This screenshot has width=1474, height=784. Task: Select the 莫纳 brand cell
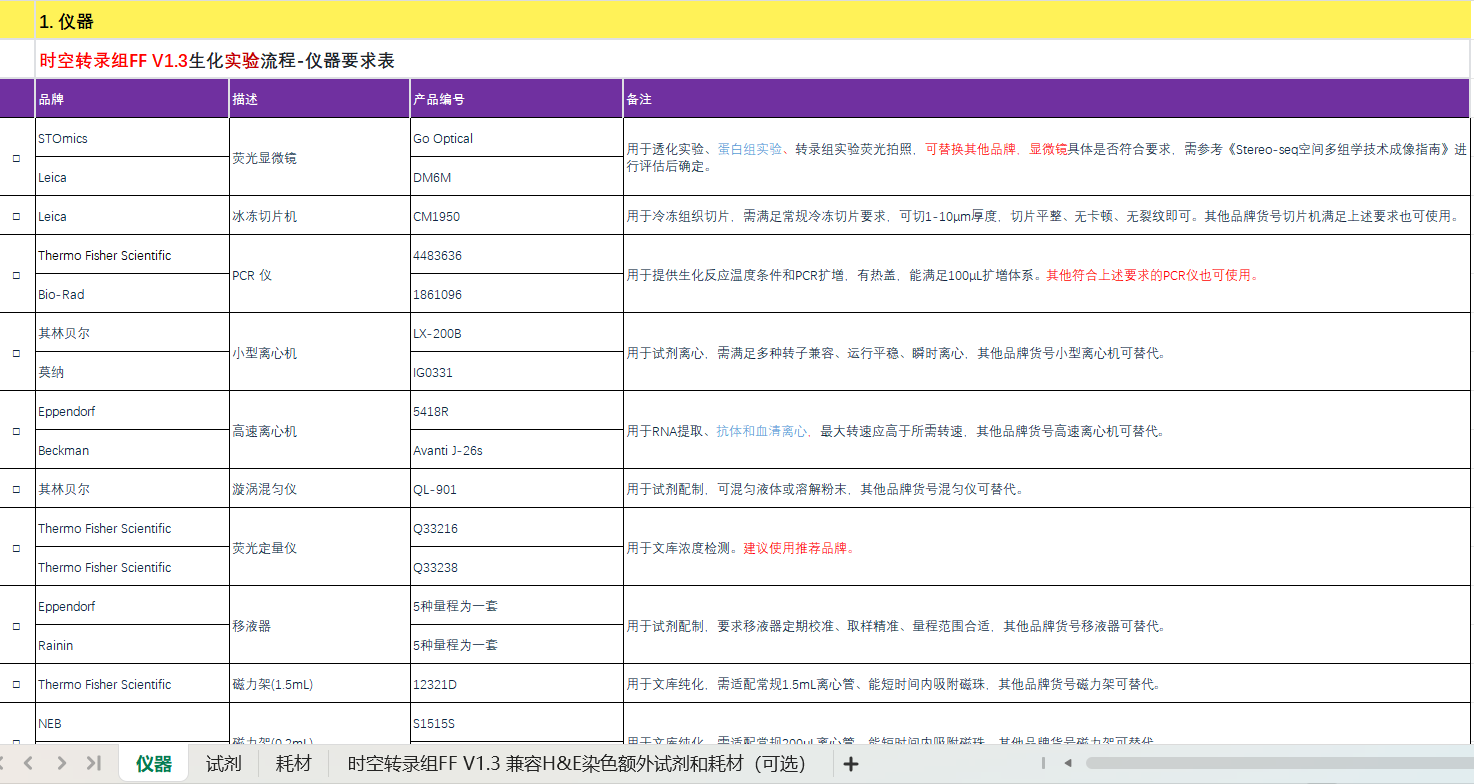click(132, 372)
